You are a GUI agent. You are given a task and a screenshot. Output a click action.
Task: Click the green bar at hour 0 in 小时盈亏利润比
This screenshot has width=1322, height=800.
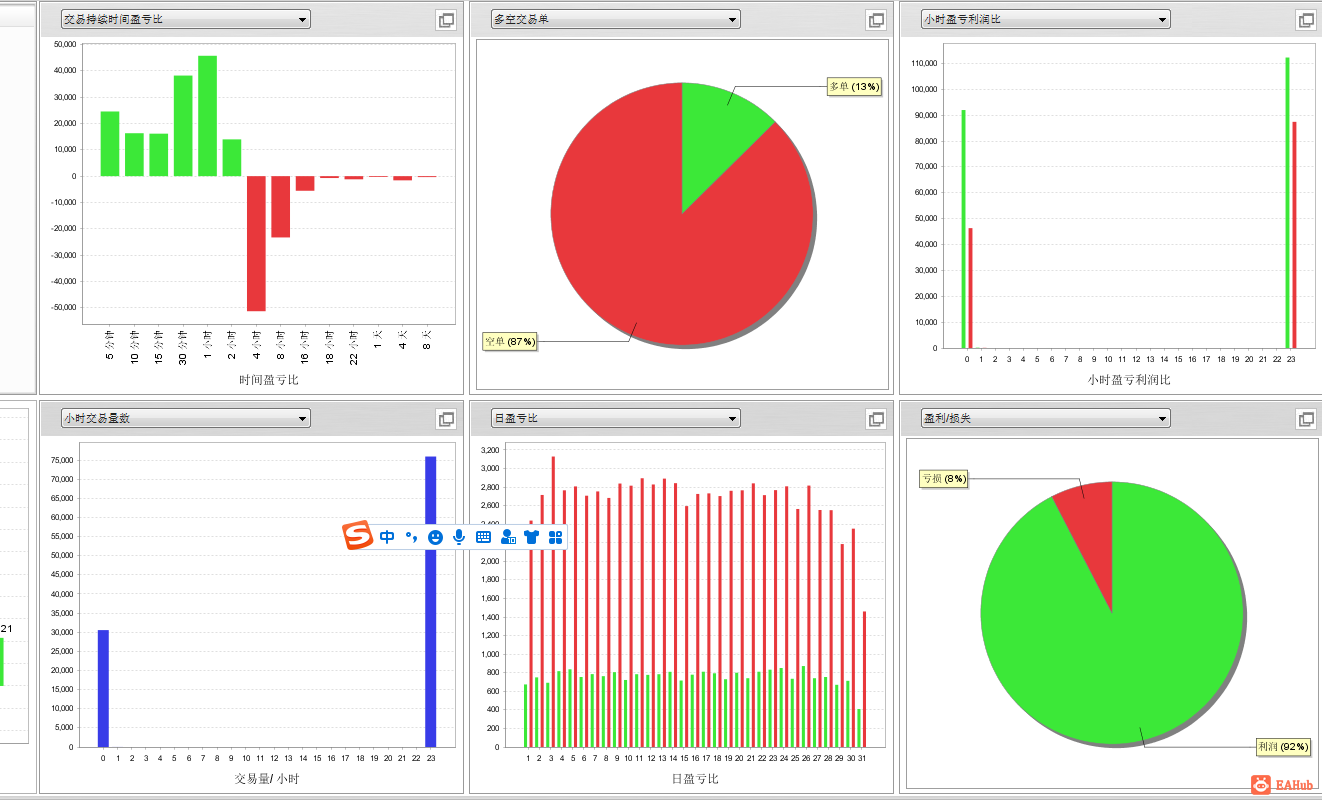963,229
